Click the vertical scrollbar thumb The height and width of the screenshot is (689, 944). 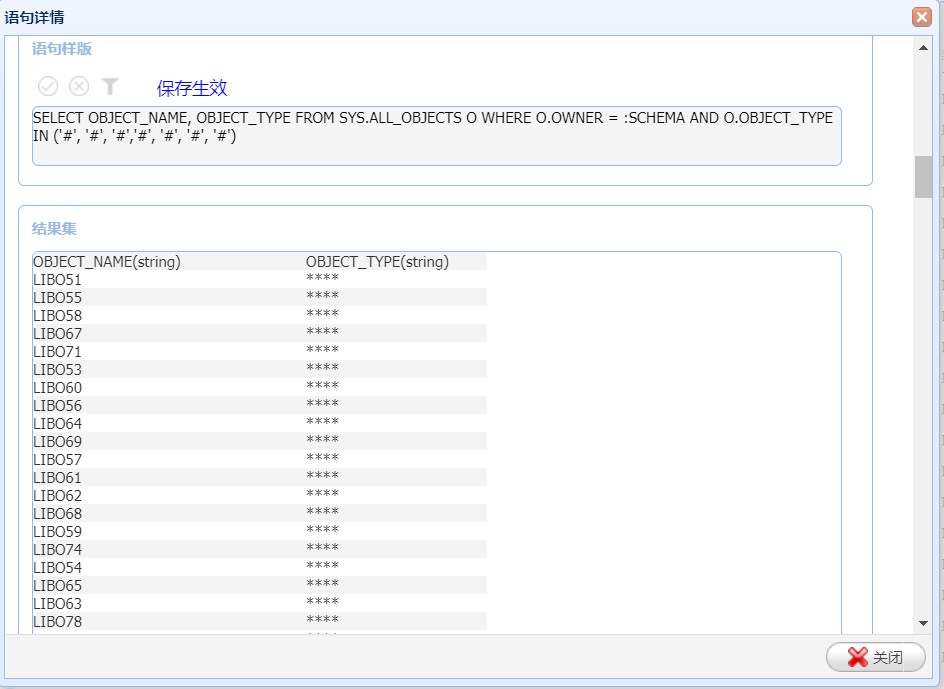(923, 177)
